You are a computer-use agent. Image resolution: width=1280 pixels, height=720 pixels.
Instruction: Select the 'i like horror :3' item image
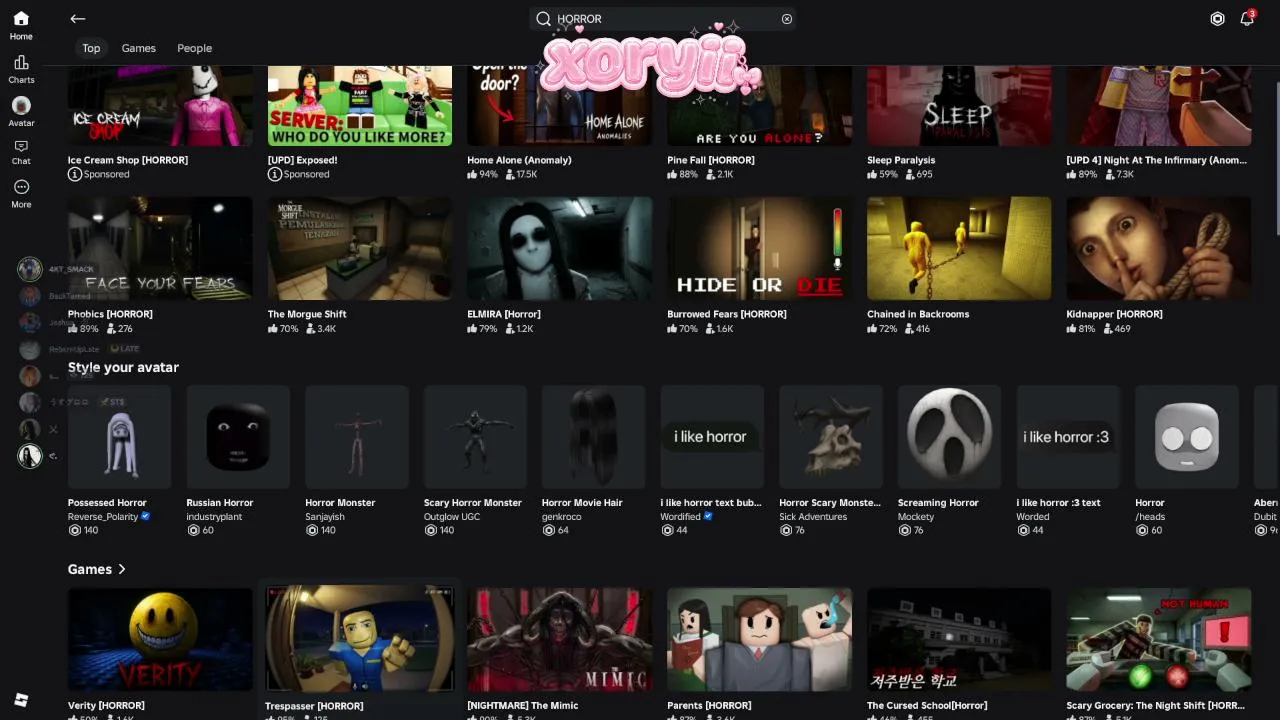1068,437
